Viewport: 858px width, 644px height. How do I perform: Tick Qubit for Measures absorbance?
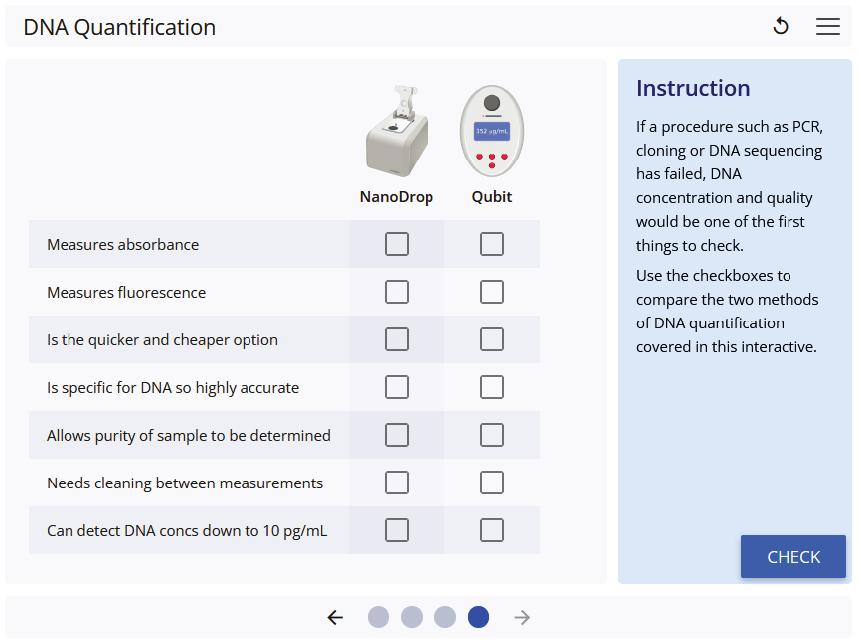(x=492, y=244)
